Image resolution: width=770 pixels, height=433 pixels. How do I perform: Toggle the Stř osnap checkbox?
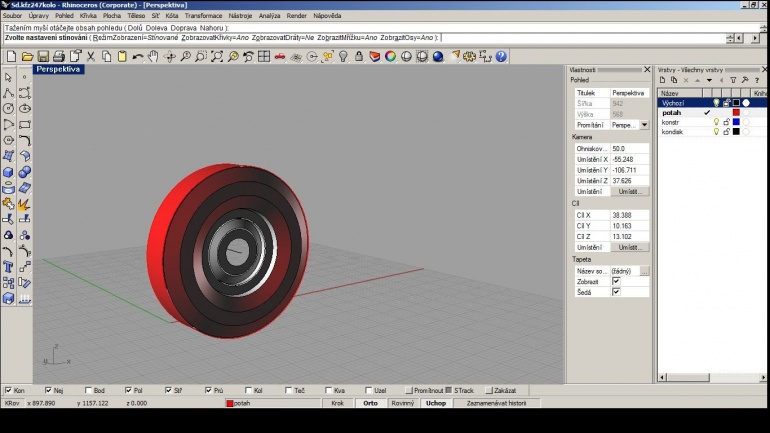pyautogui.click(x=168, y=390)
